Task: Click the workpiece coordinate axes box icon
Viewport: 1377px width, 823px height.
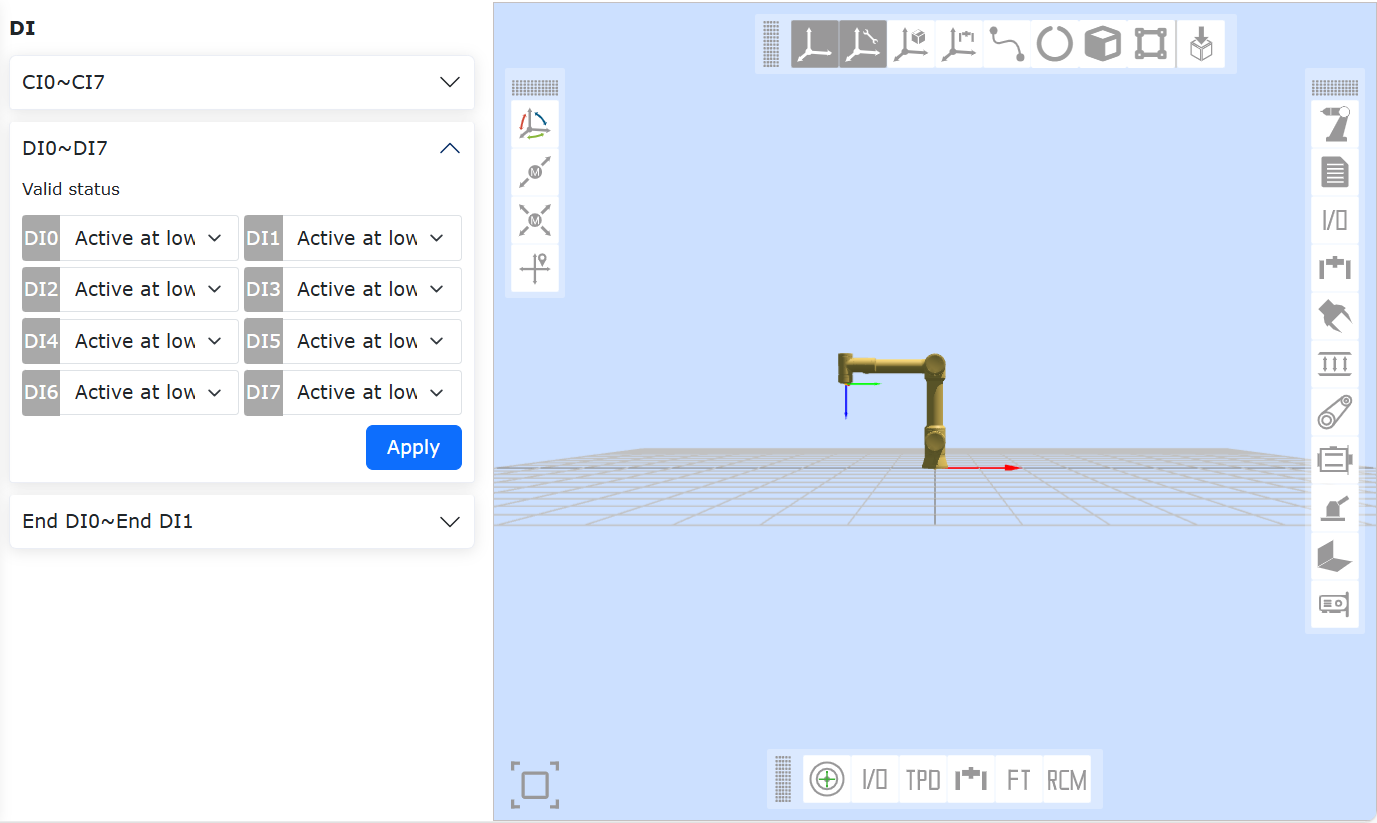Action: coord(911,44)
